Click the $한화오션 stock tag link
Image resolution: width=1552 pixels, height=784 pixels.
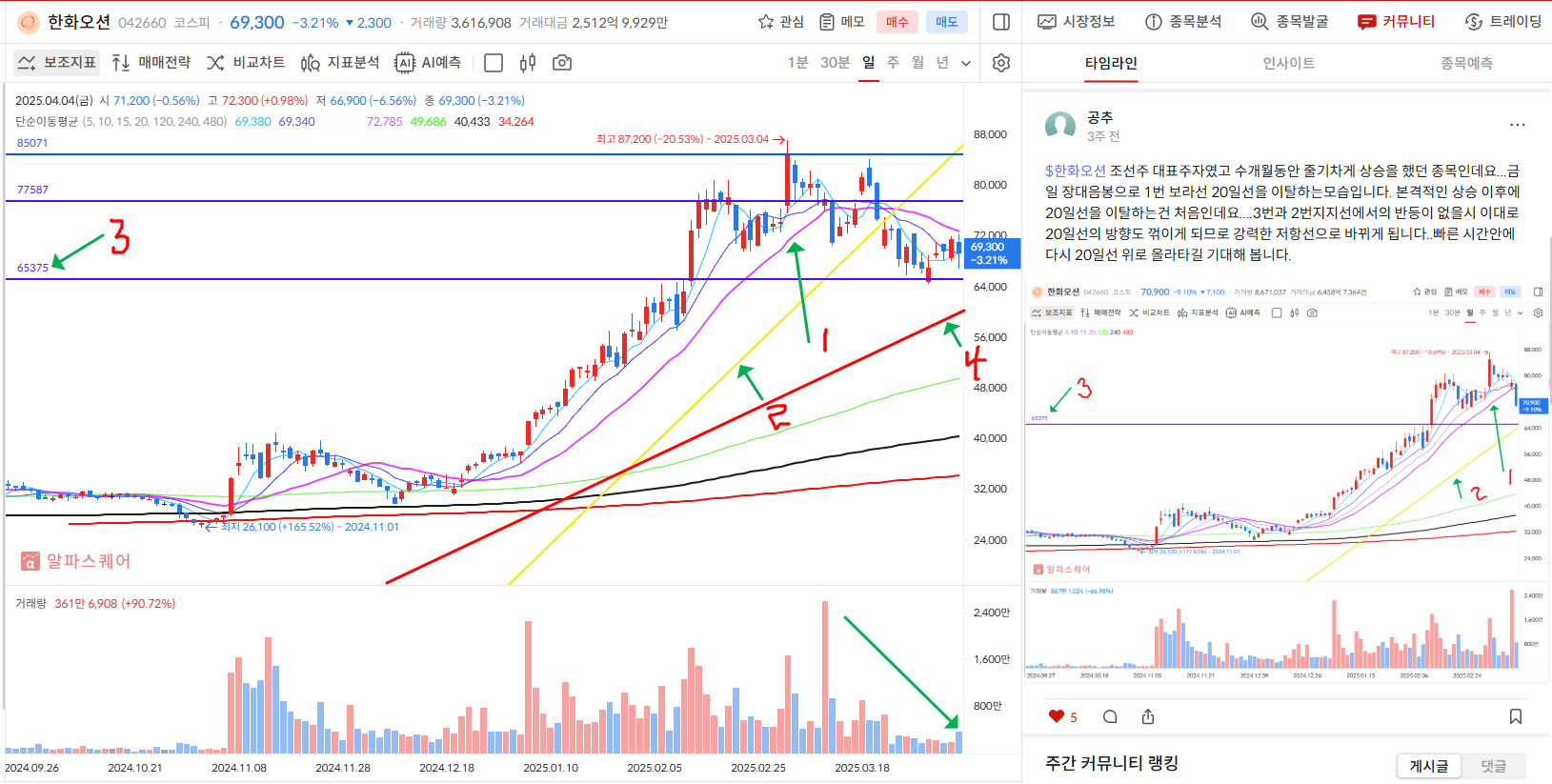click(1076, 171)
